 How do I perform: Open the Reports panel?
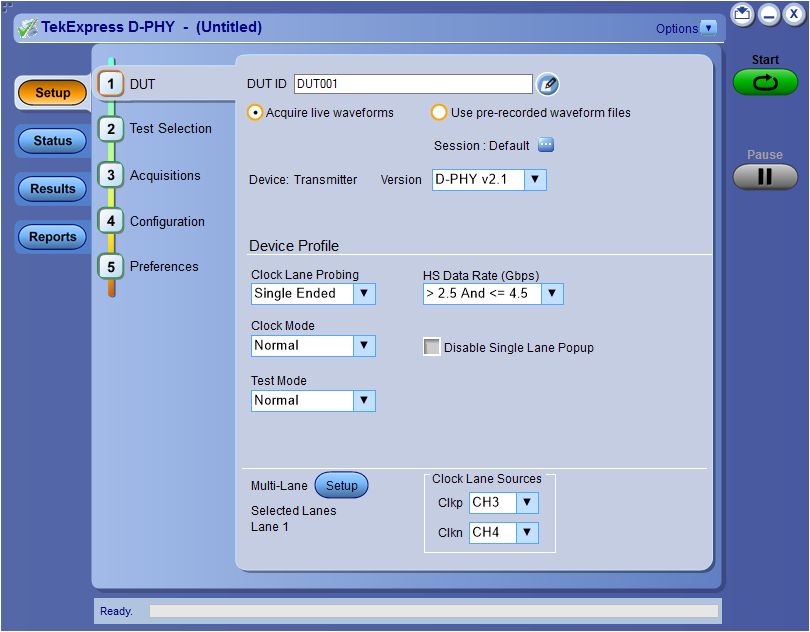tap(51, 237)
